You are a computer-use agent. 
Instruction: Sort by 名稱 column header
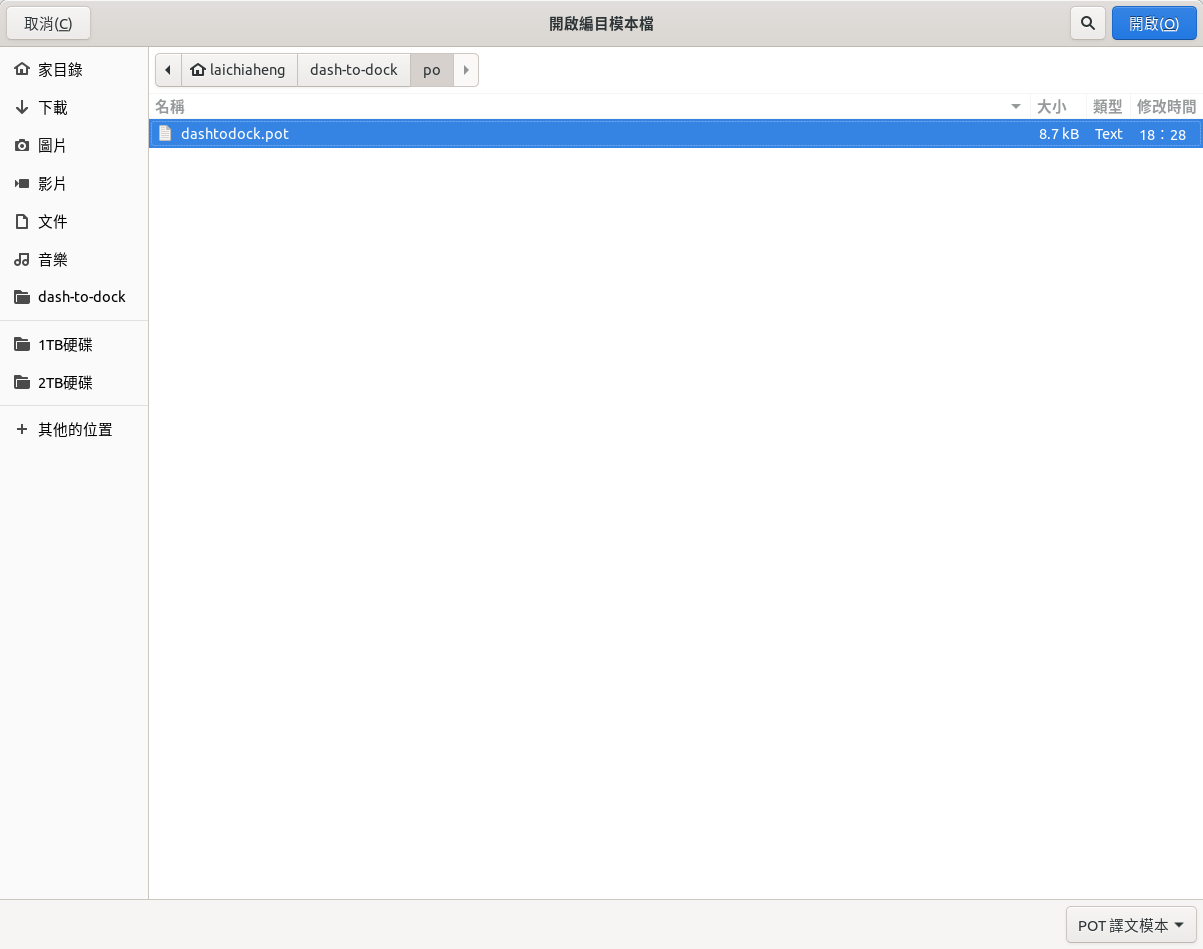coord(590,106)
